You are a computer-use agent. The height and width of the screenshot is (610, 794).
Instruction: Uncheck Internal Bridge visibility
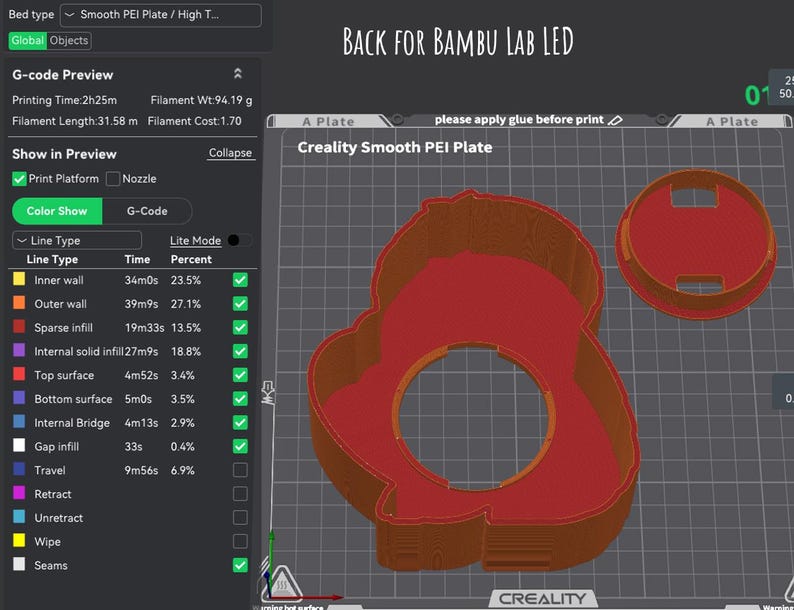click(240, 423)
